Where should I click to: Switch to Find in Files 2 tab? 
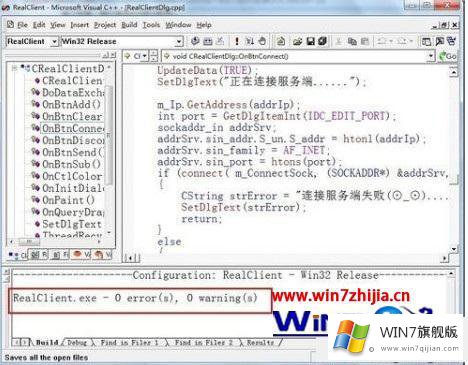coord(204,342)
